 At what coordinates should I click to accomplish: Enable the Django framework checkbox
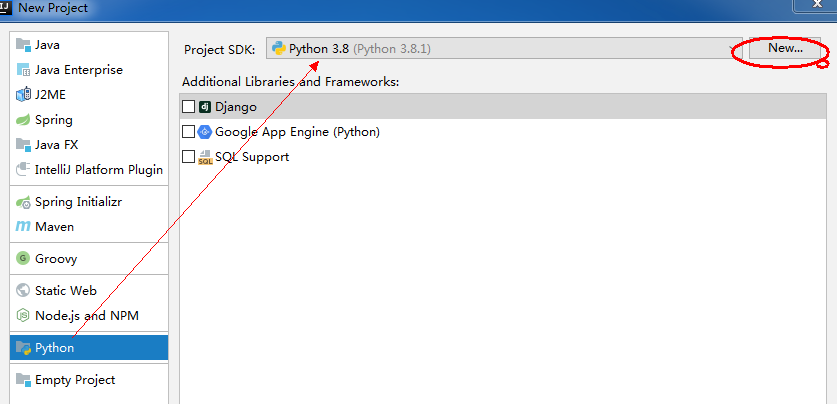pyautogui.click(x=188, y=107)
